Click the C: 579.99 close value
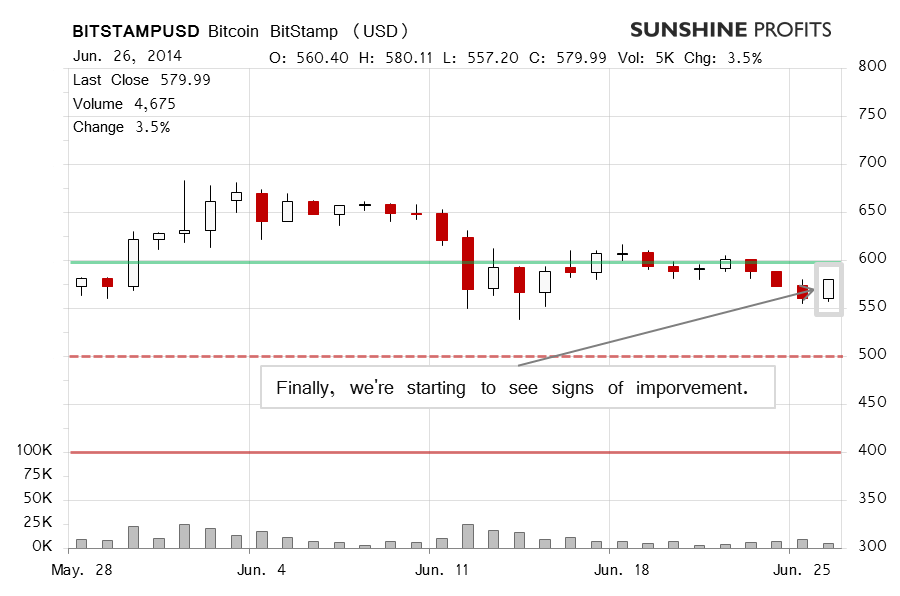Image resolution: width=900 pixels, height=596 pixels. pyautogui.click(x=567, y=58)
